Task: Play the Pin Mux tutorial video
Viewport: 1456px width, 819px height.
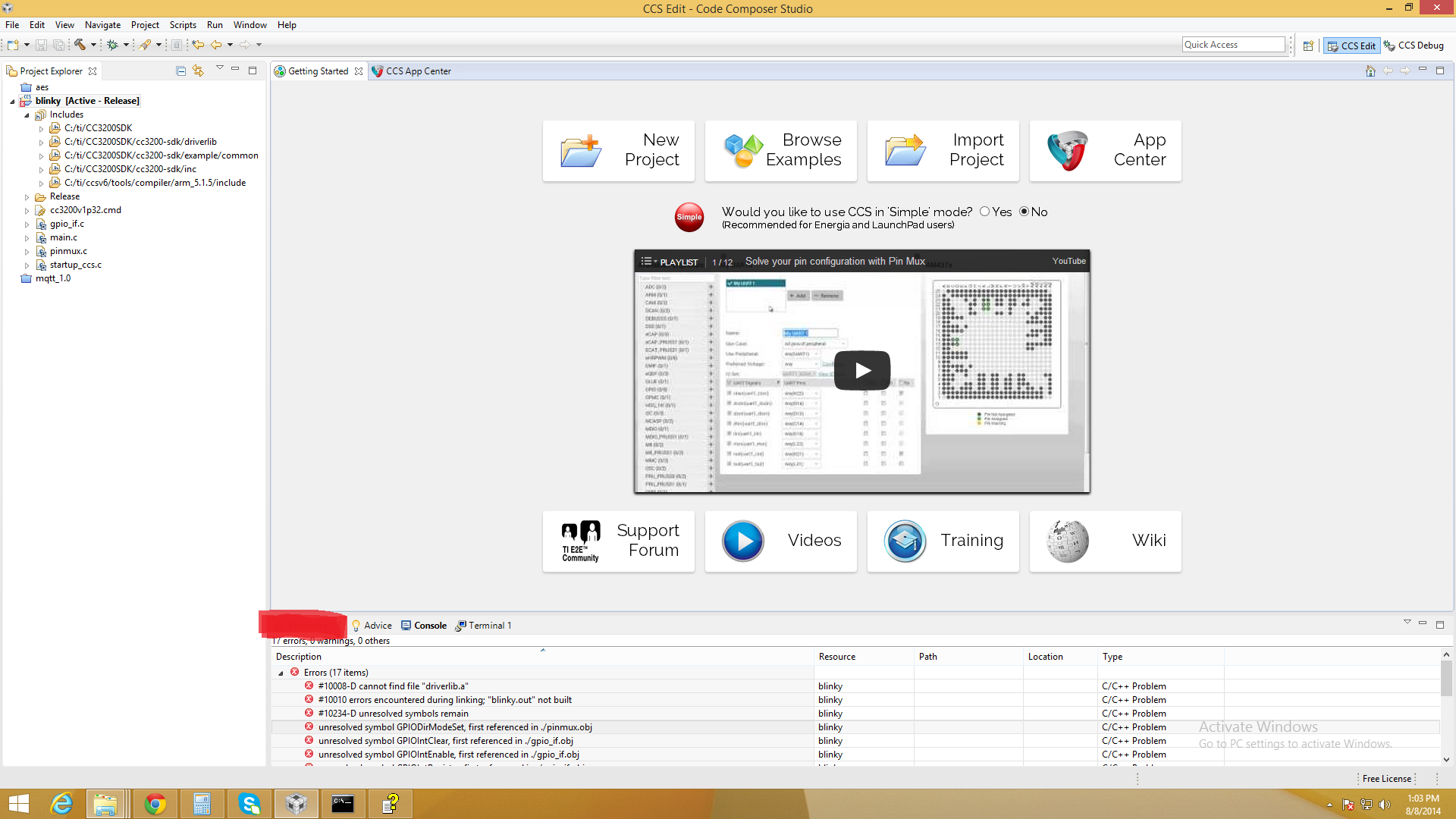Action: click(861, 370)
